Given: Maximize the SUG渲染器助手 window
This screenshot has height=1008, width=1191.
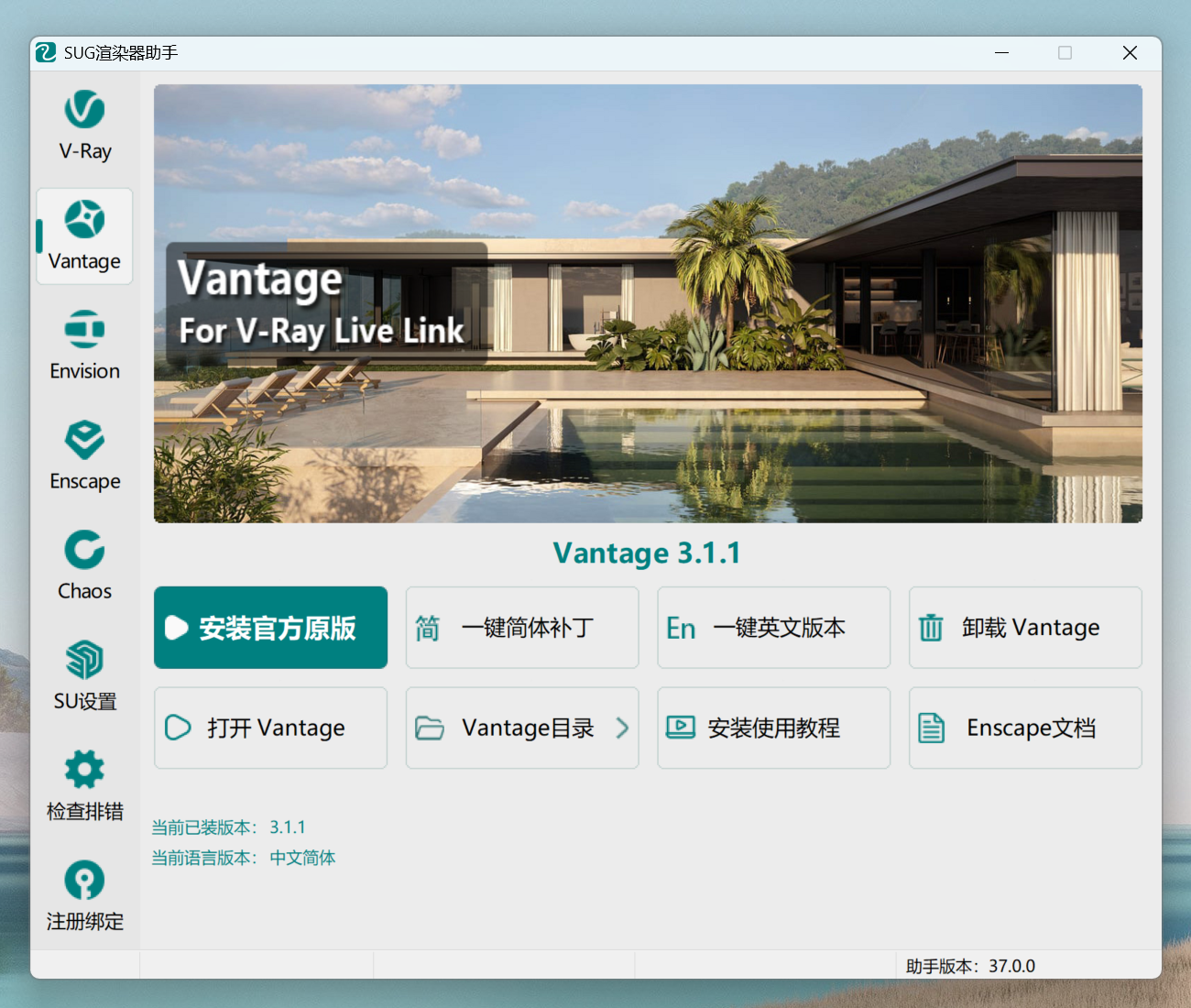Looking at the screenshot, I should coord(1065,53).
